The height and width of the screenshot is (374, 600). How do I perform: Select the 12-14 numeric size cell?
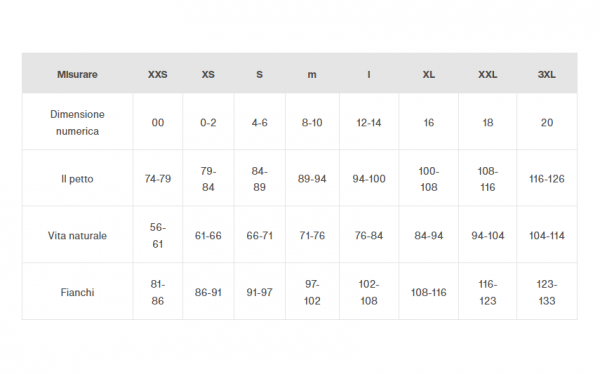click(x=369, y=122)
